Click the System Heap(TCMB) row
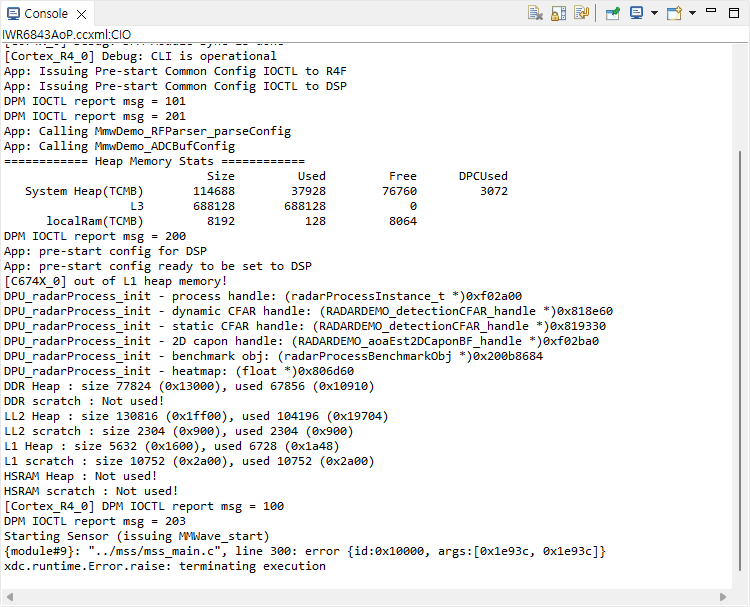Screen dimensions: 750x607 [266, 191]
